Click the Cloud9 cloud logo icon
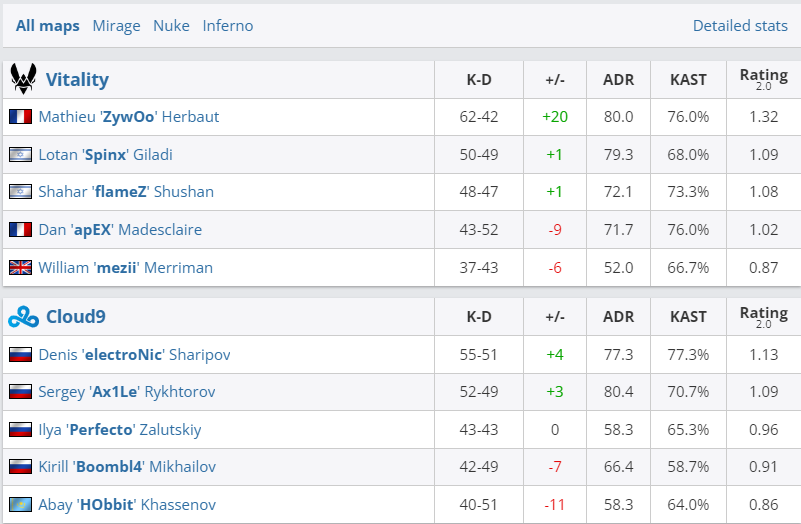This screenshot has height=524, width=801. pyautogui.click(x=23, y=317)
